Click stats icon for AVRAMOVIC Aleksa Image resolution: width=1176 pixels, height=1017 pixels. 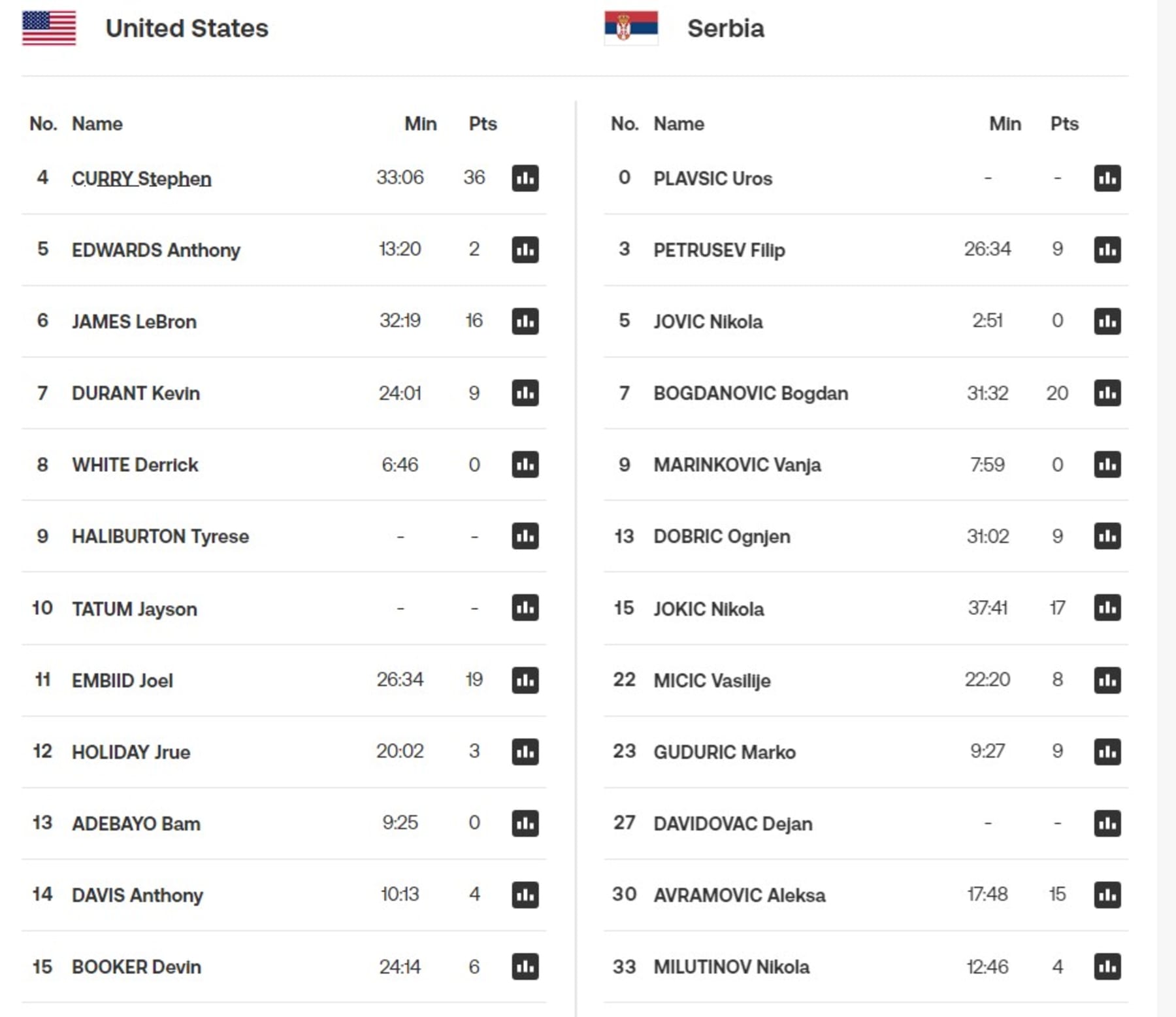point(1107,894)
